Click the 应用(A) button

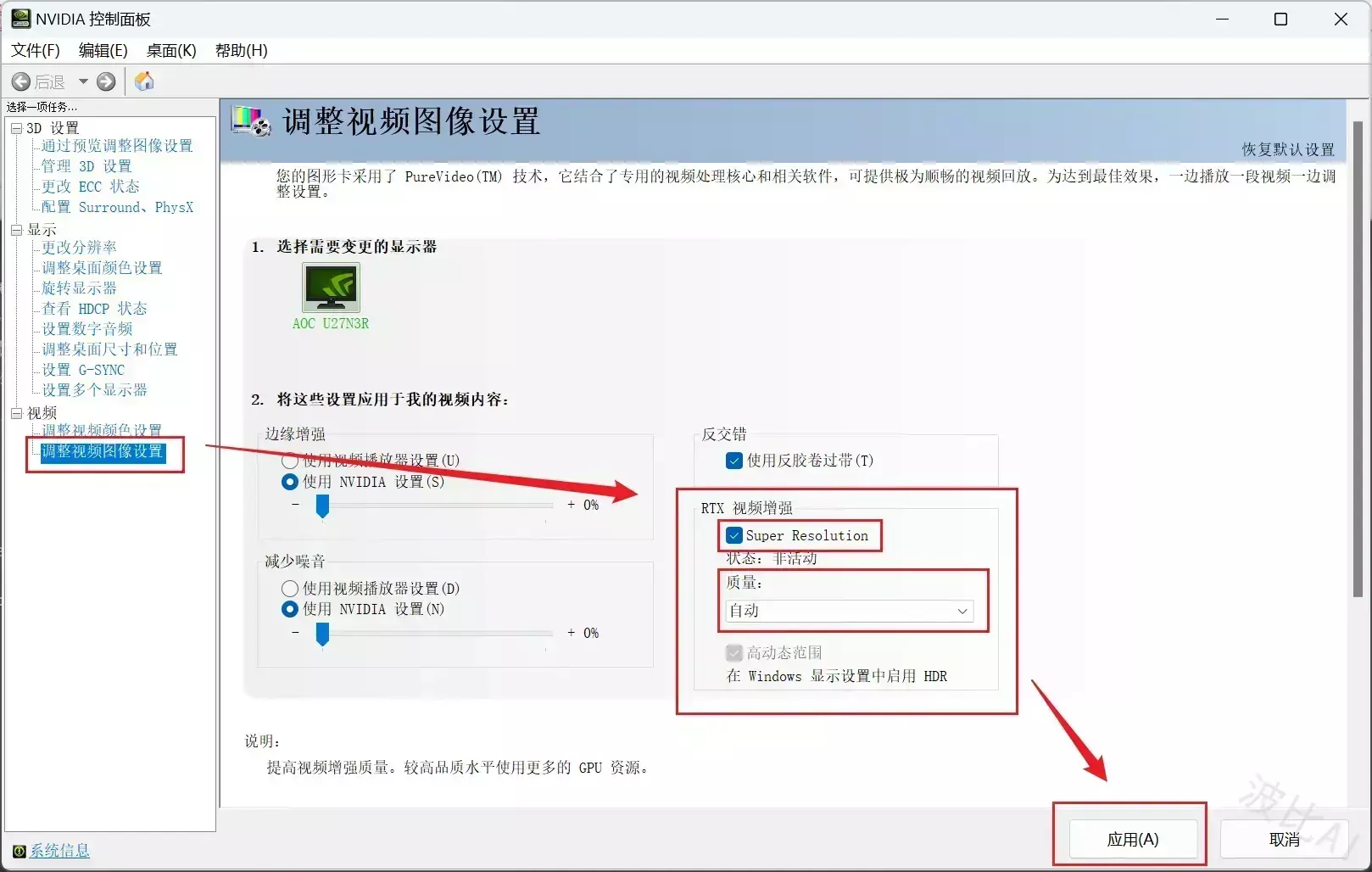pyautogui.click(x=1133, y=840)
